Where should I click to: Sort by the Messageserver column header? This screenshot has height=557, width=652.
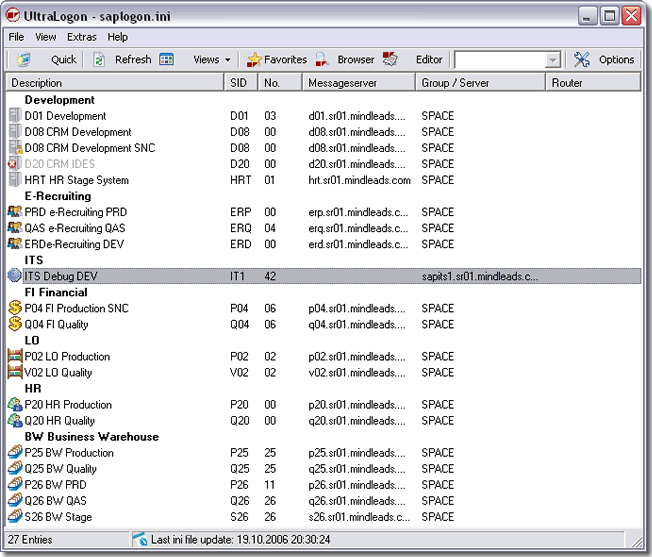359,82
